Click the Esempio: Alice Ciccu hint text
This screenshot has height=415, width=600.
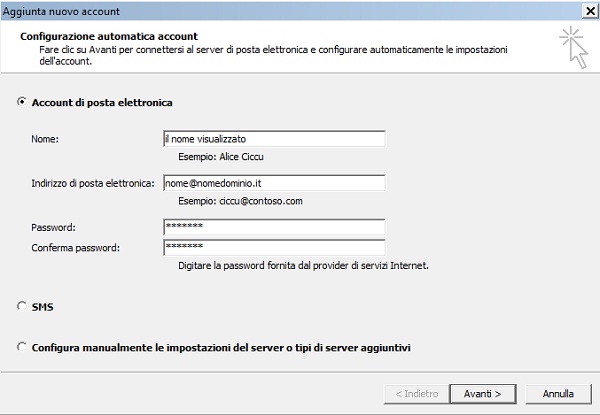click(221, 157)
